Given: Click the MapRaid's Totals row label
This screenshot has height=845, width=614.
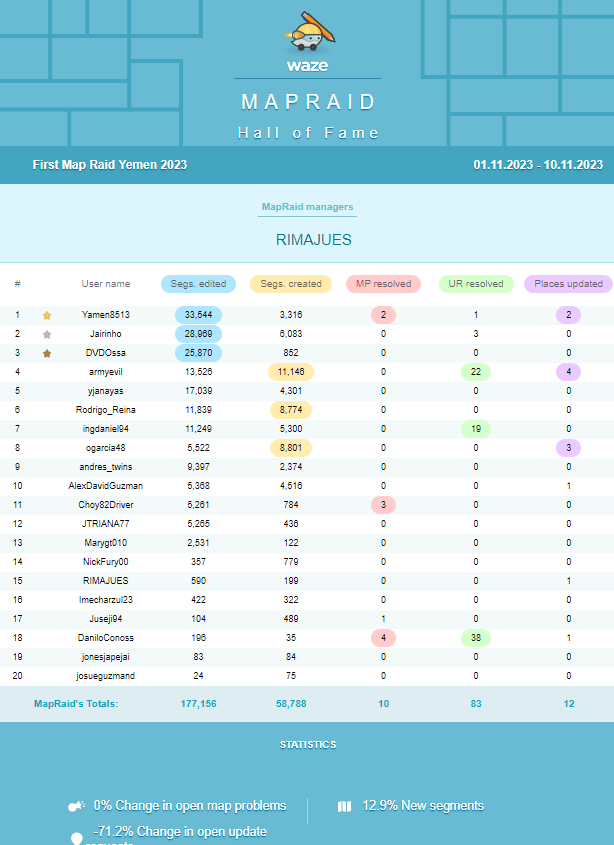Looking at the screenshot, I should pyautogui.click(x=76, y=704).
